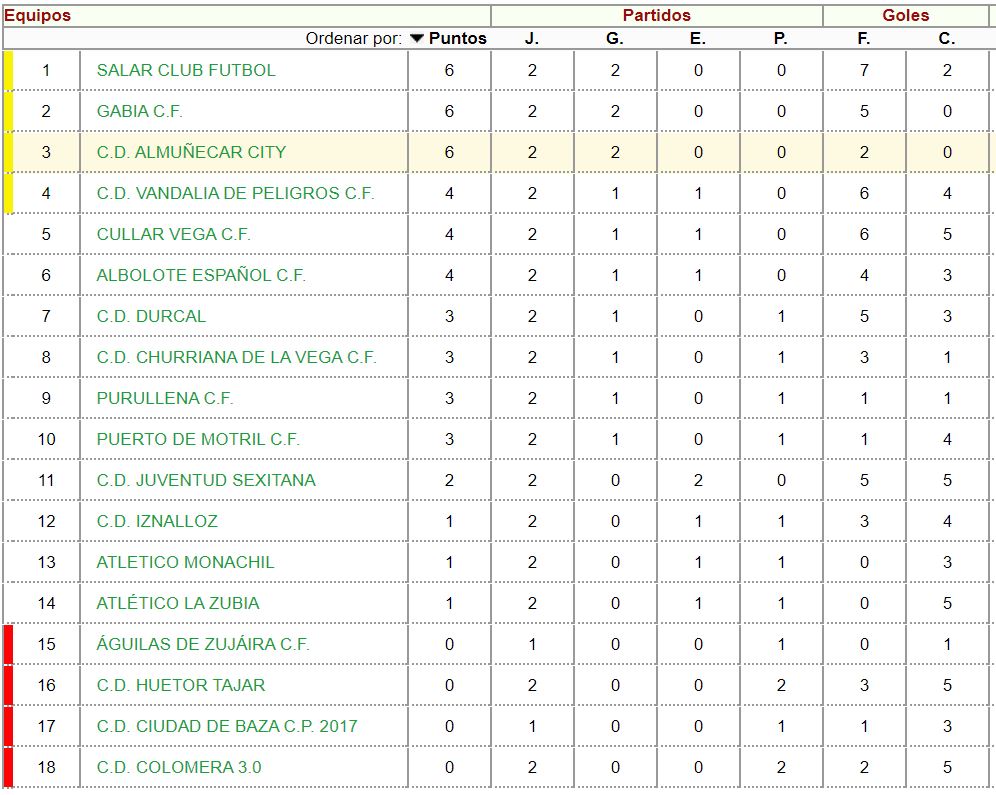The width and height of the screenshot is (996, 795).
Task: Sort by G. wins column header
Action: (615, 39)
